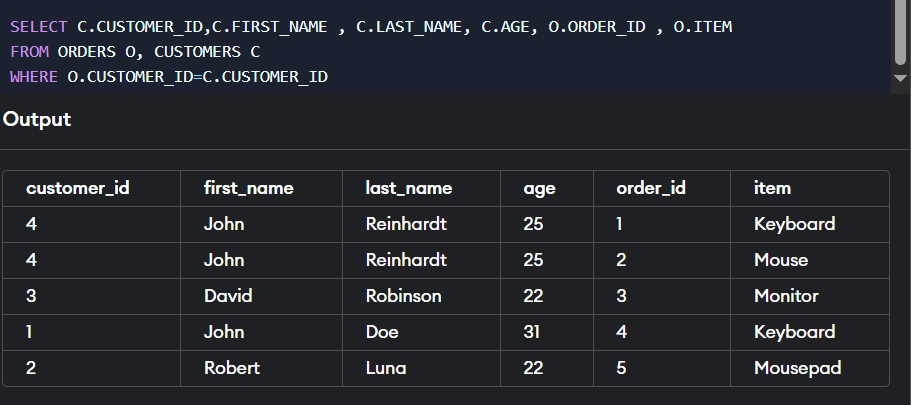Image resolution: width=911 pixels, height=405 pixels.
Task: Click the SELECT keyword in the query
Action: (x=38, y=27)
